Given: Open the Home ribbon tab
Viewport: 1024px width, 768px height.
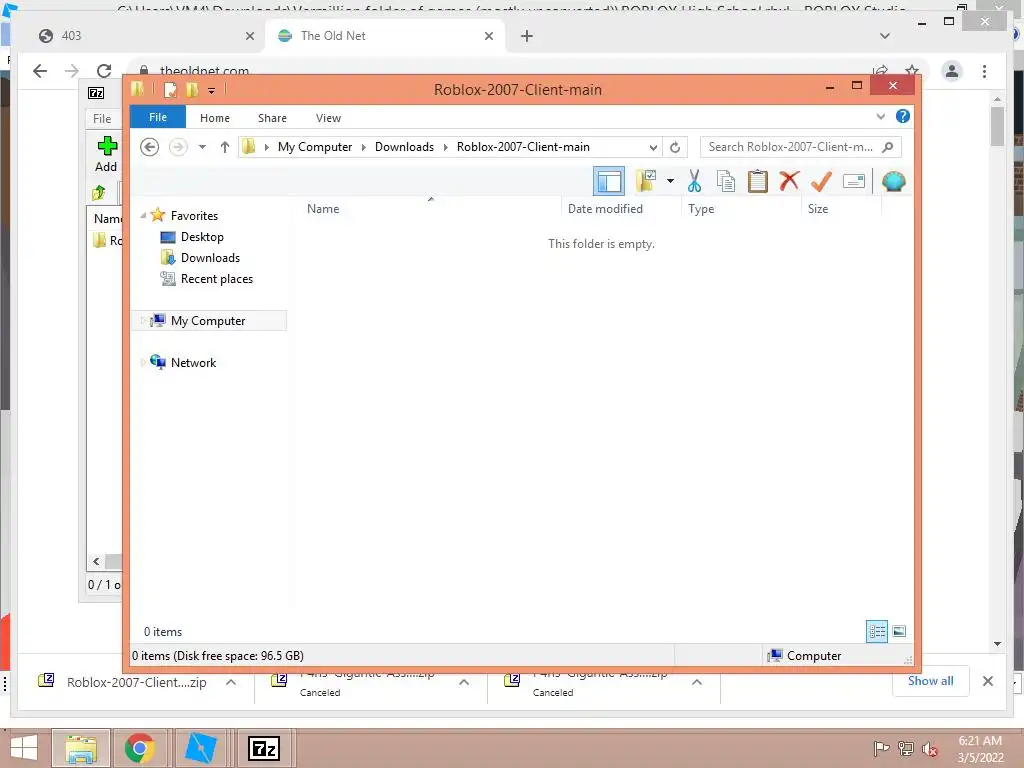Looking at the screenshot, I should pos(215,118).
